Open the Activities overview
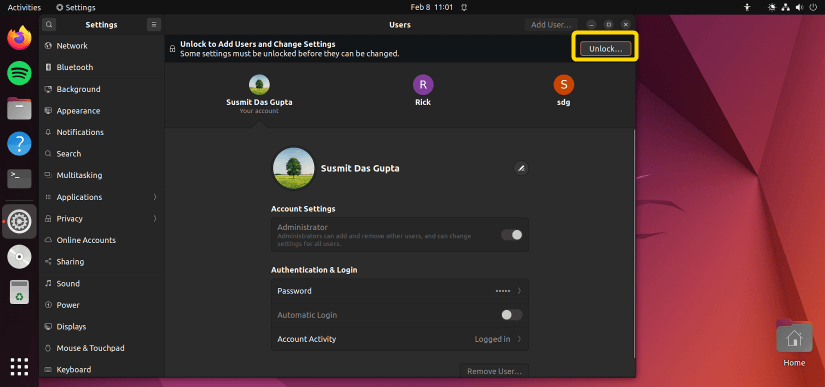 pyautogui.click(x=24, y=7)
